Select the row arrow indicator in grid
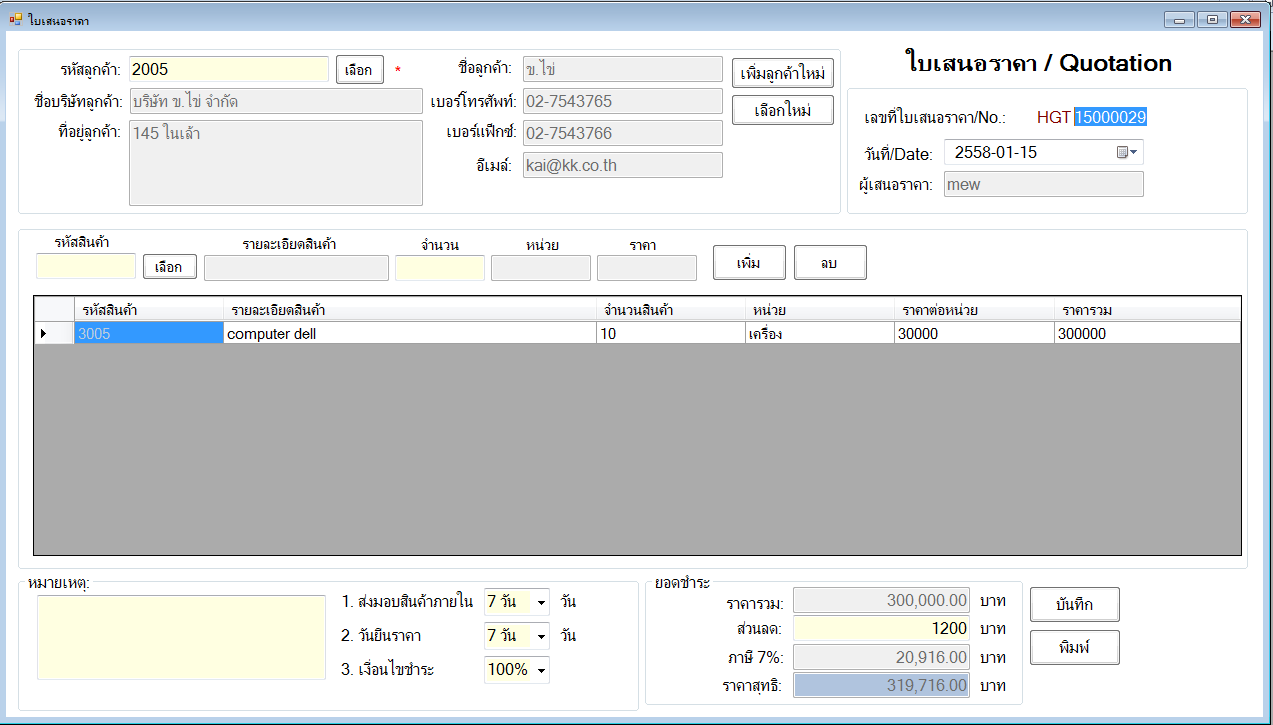This screenshot has height=725, width=1273. pyautogui.click(x=44, y=334)
